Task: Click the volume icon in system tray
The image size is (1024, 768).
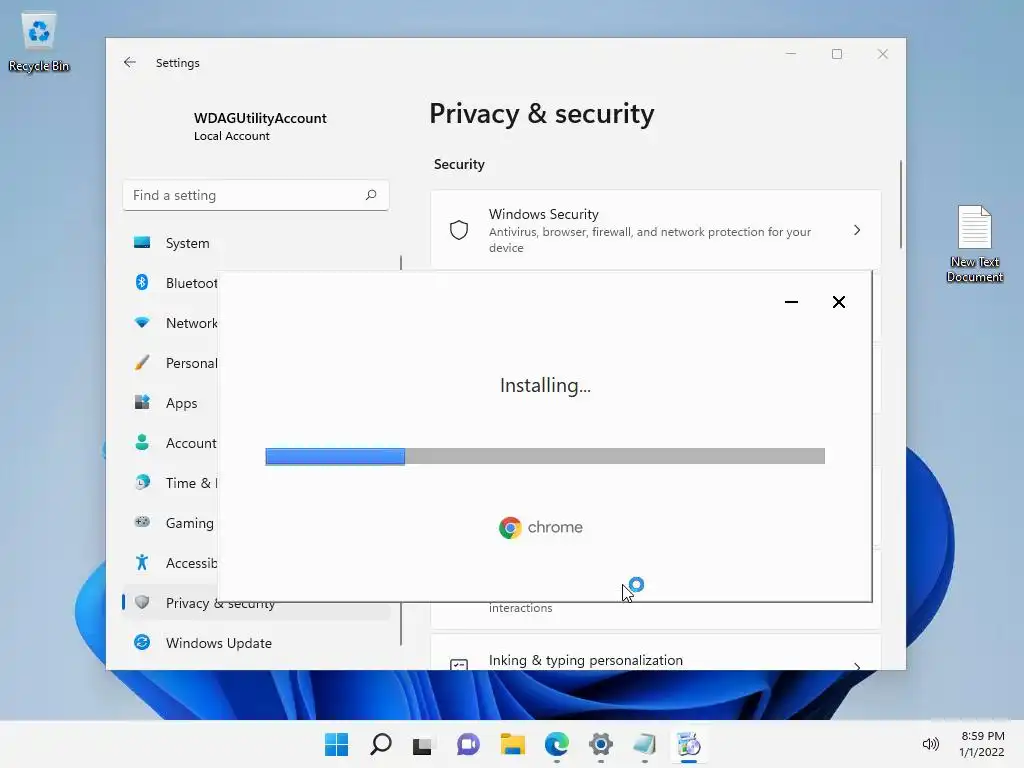Action: pos(931,744)
